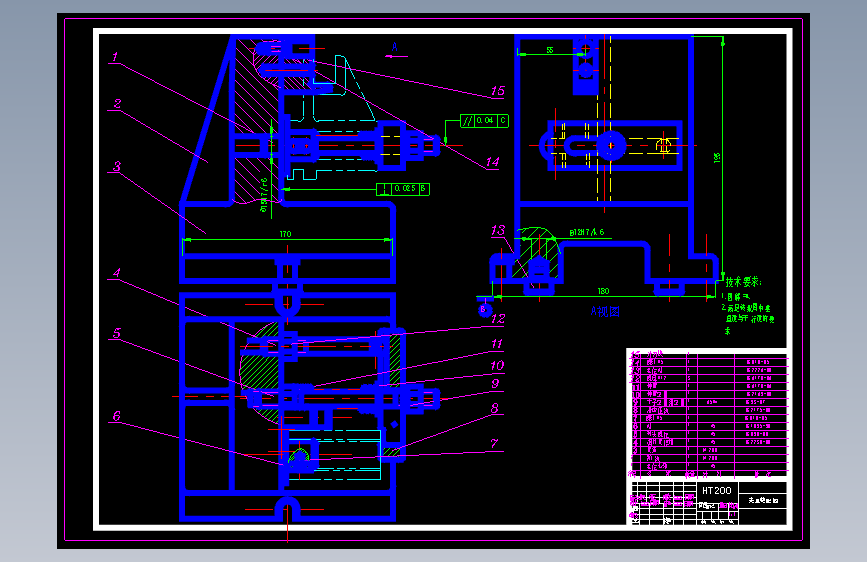The height and width of the screenshot is (562, 867).
Task: Select the 170 width dimension text
Action: point(285,234)
